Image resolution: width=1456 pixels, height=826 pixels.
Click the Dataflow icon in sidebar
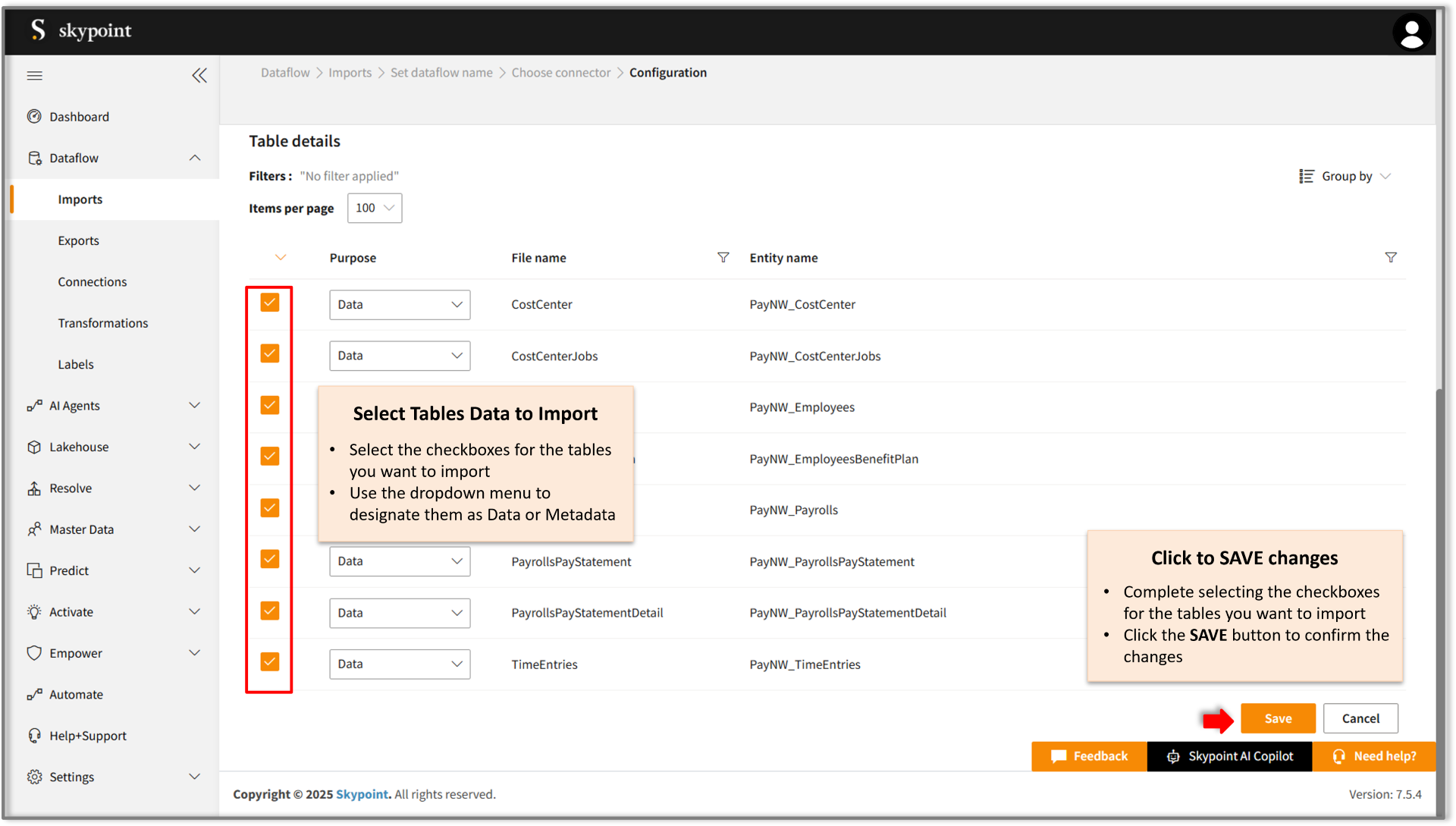[35, 157]
